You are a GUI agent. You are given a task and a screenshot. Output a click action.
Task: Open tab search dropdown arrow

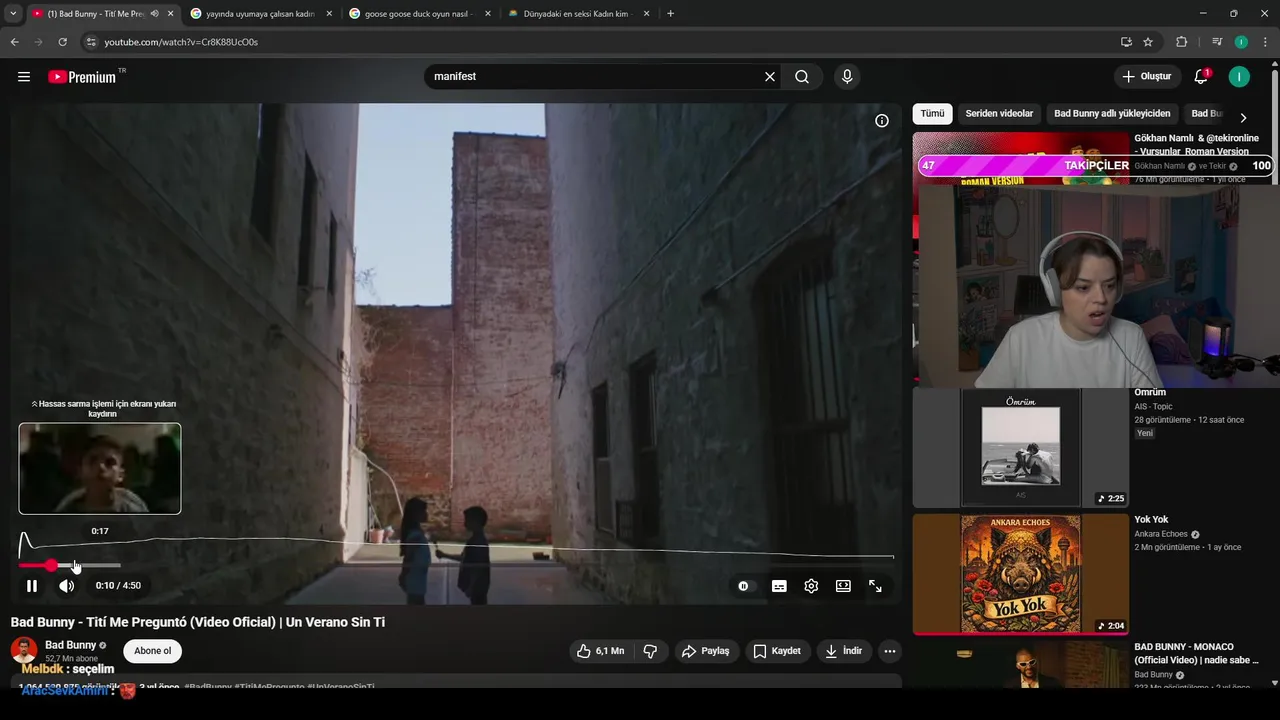tap(13, 14)
